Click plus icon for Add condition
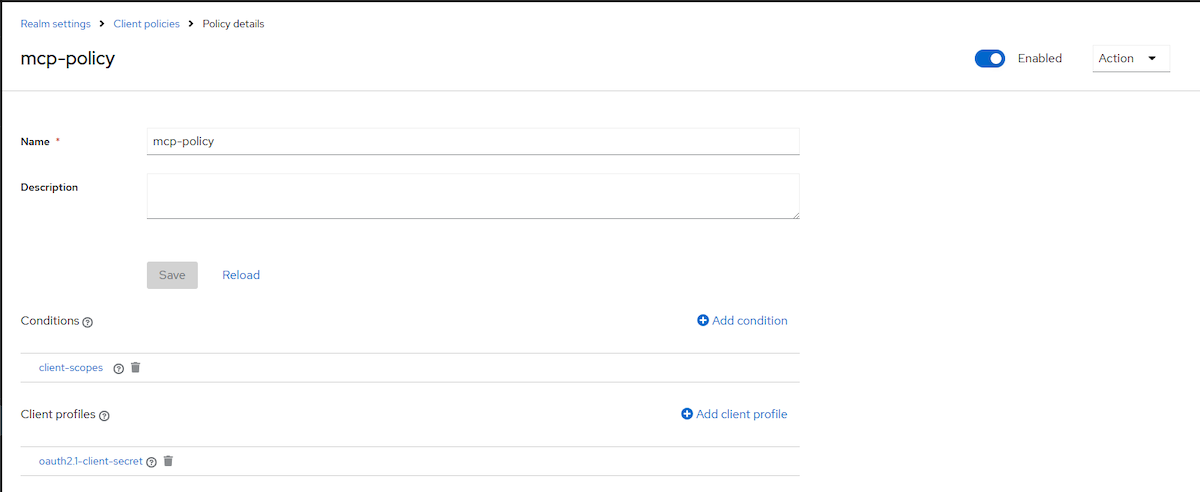The image size is (1200, 492). (703, 321)
